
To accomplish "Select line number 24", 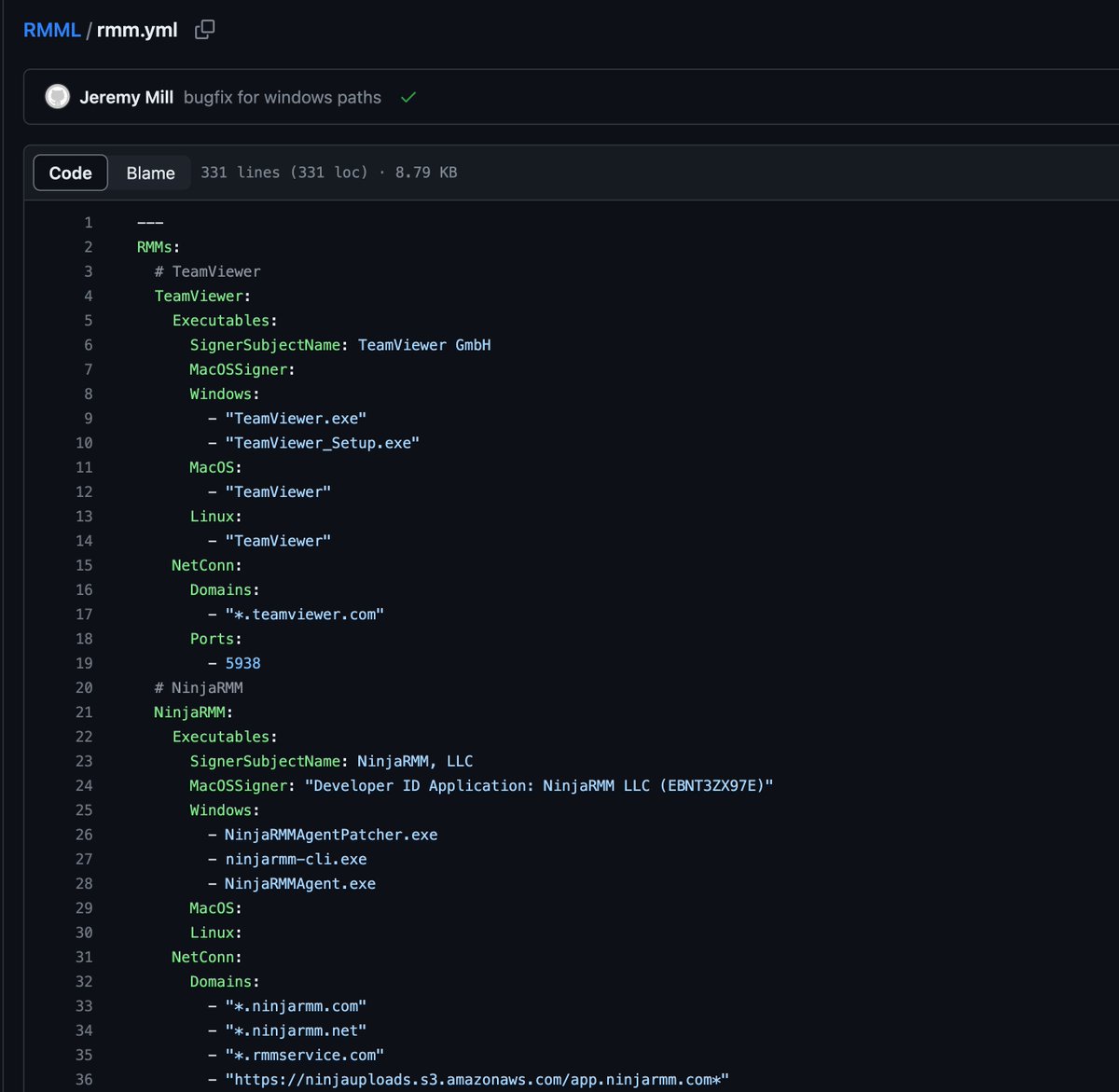I will pos(84,785).
